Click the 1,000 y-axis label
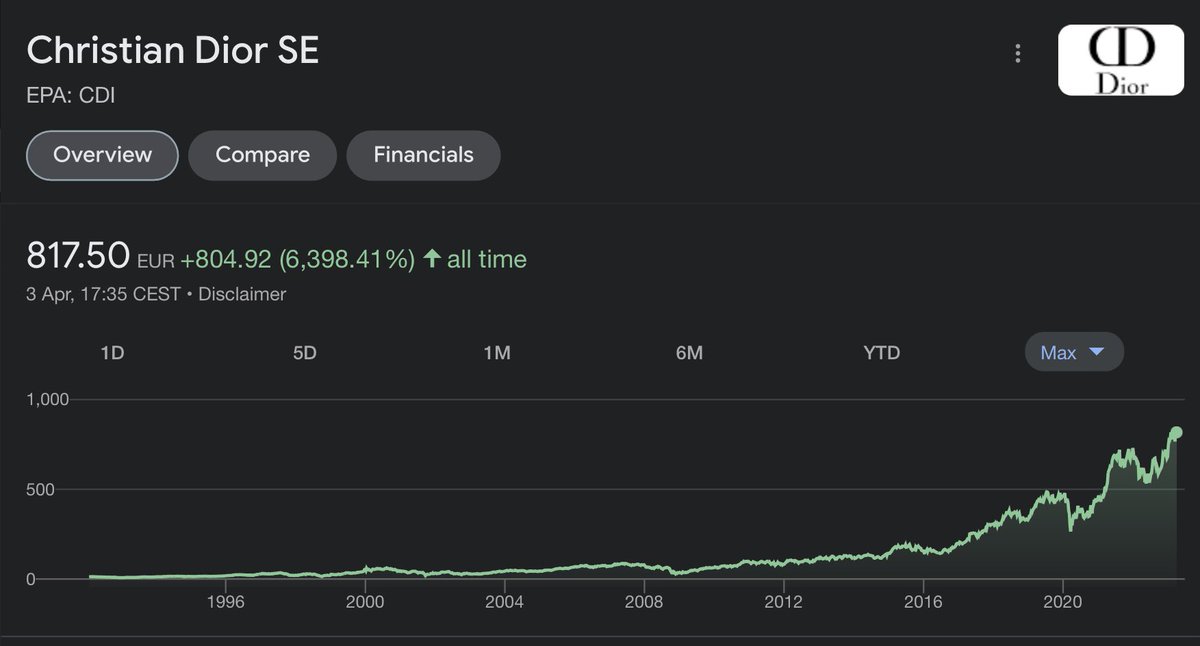Image resolution: width=1200 pixels, height=646 pixels. [47, 399]
